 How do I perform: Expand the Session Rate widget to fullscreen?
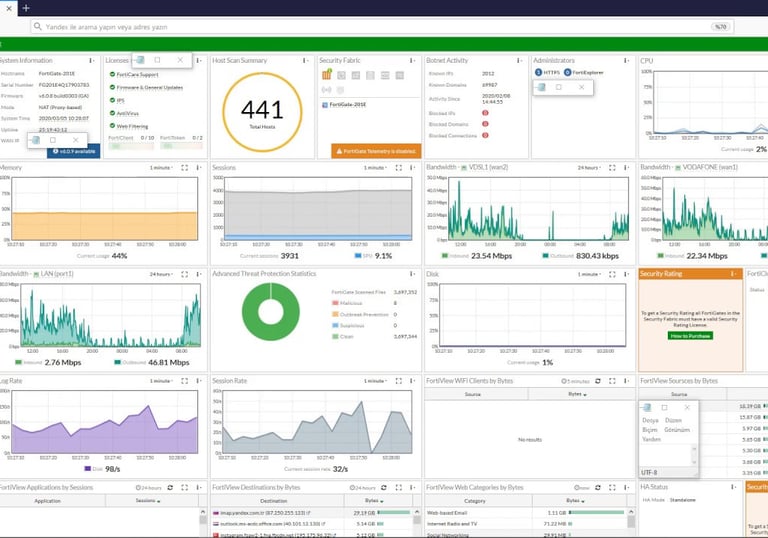[399, 381]
